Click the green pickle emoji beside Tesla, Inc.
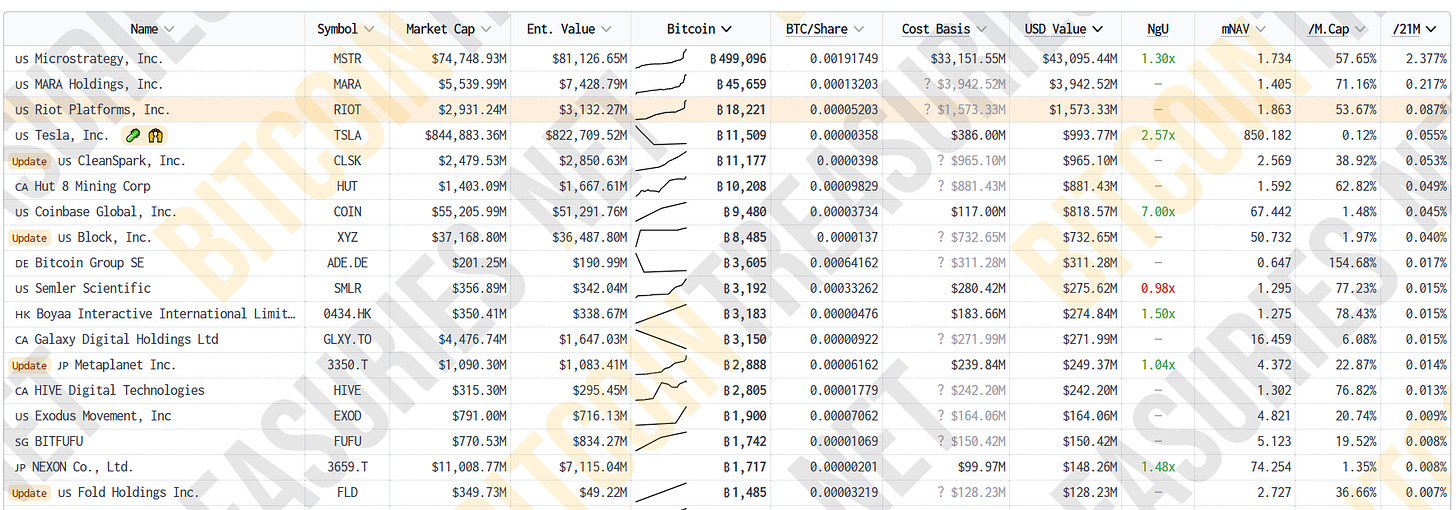 click(x=132, y=135)
